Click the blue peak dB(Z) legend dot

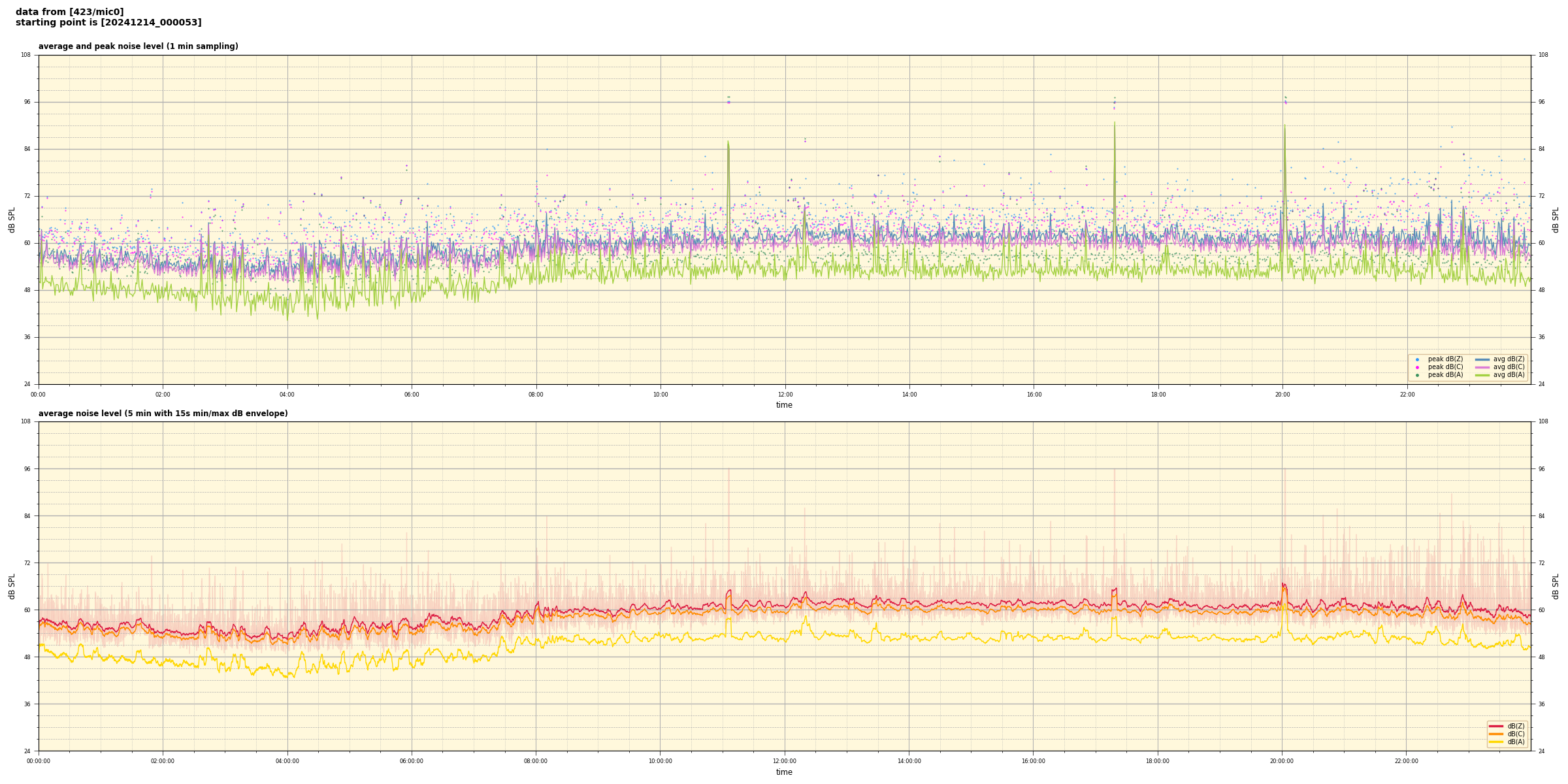coord(1417,359)
